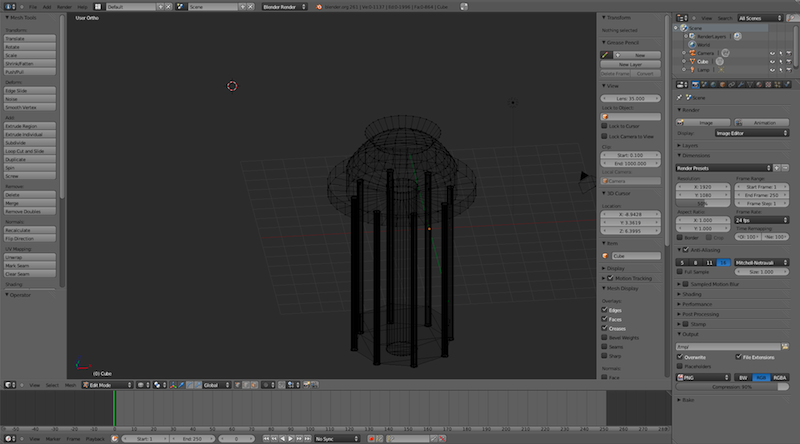The width and height of the screenshot is (800, 444).
Task: Click the record keyframe red dot icon
Action: click(x=371, y=438)
